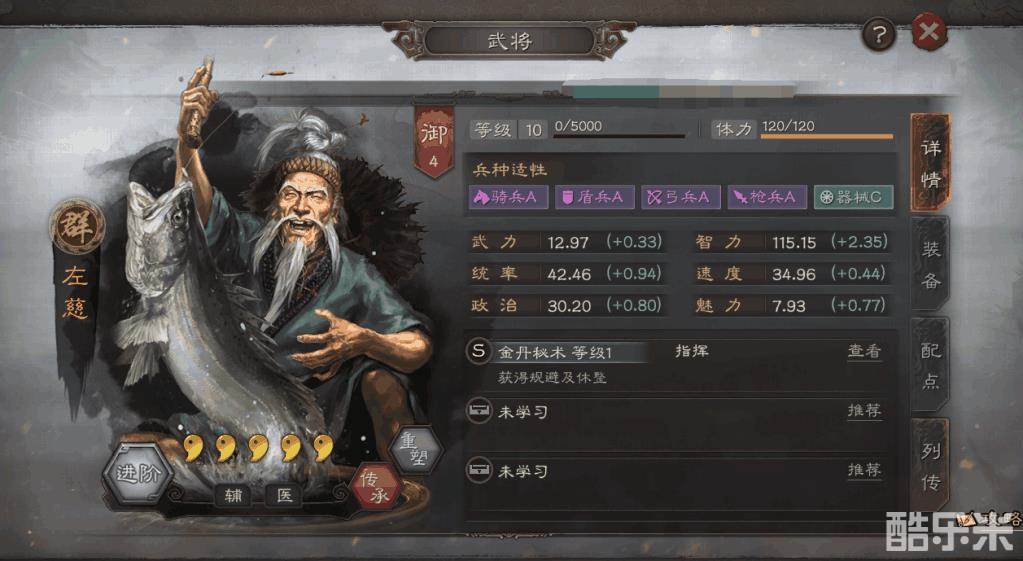Click the first empty skill slot icon
The height and width of the screenshot is (561, 1023).
click(x=479, y=411)
